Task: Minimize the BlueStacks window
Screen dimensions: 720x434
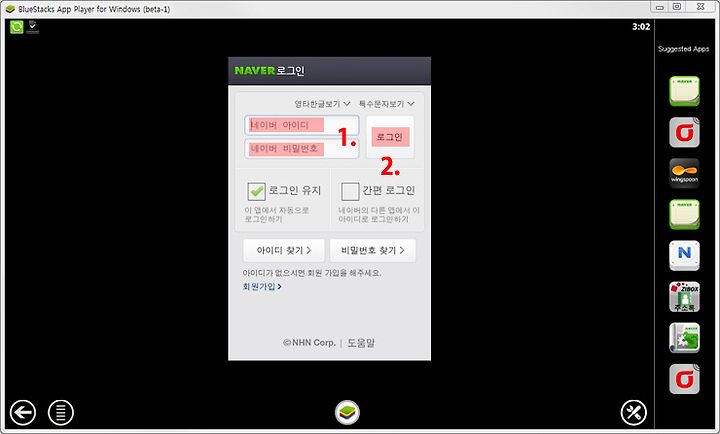Action: [x=660, y=7]
